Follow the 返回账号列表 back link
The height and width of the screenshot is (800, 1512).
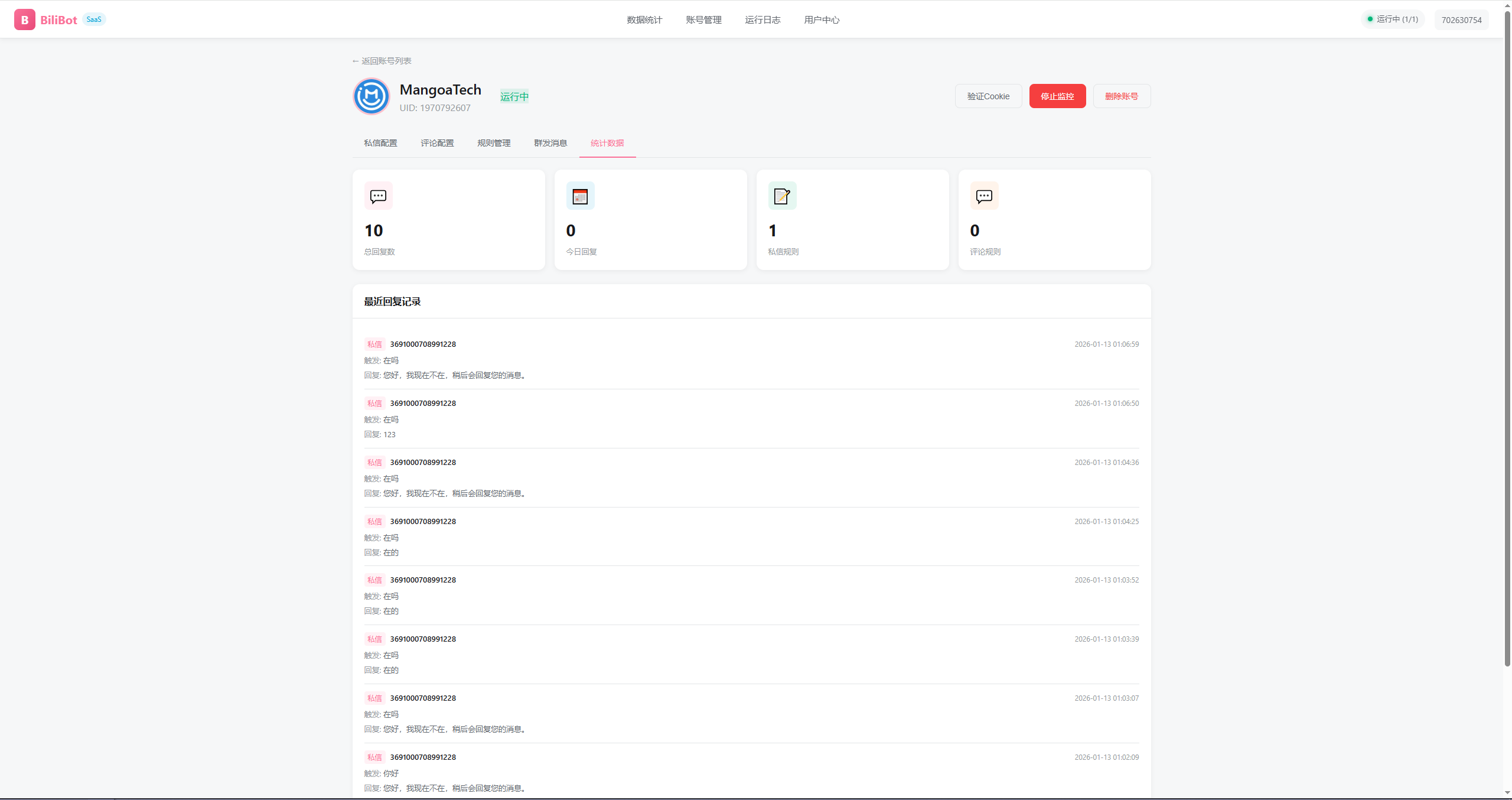(382, 60)
